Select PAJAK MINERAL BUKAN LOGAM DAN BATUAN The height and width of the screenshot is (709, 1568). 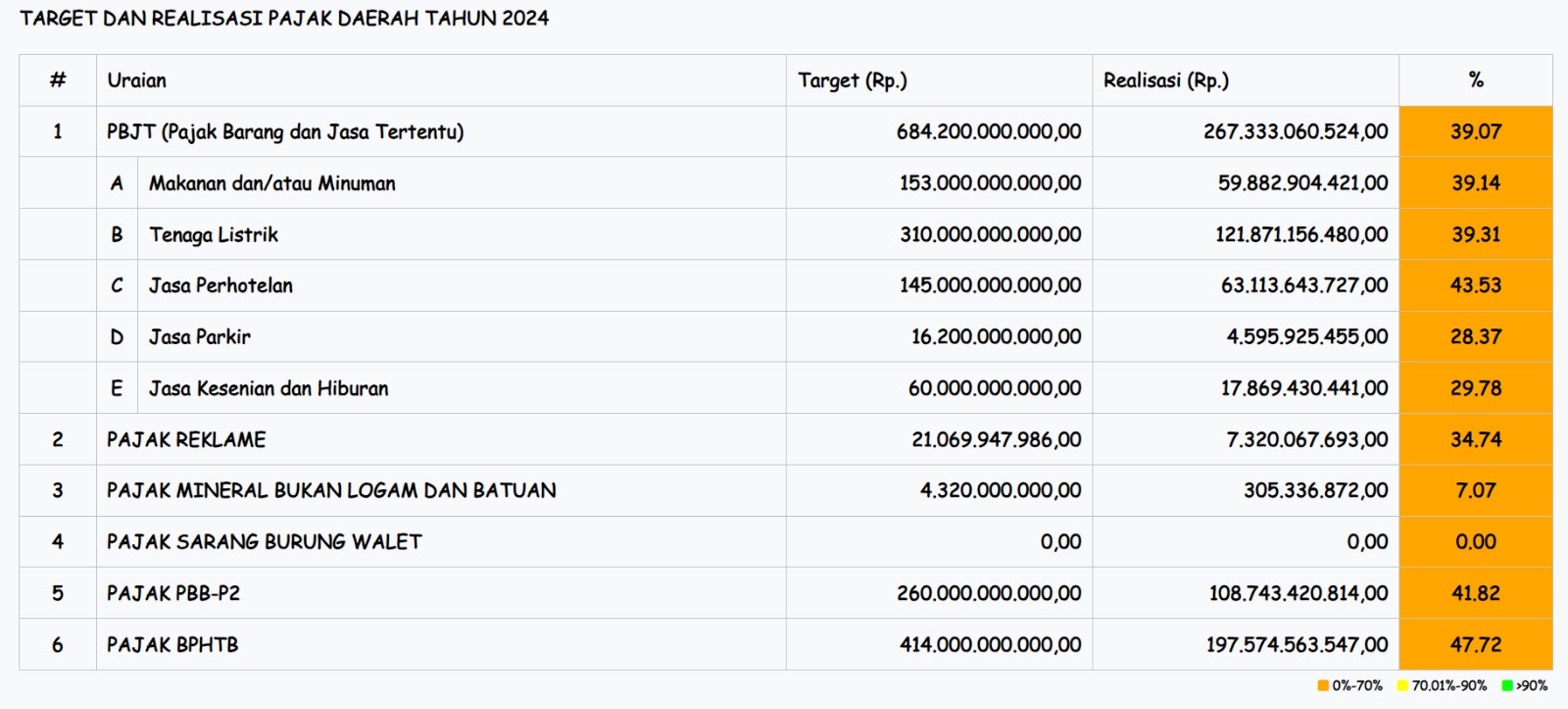tap(331, 490)
